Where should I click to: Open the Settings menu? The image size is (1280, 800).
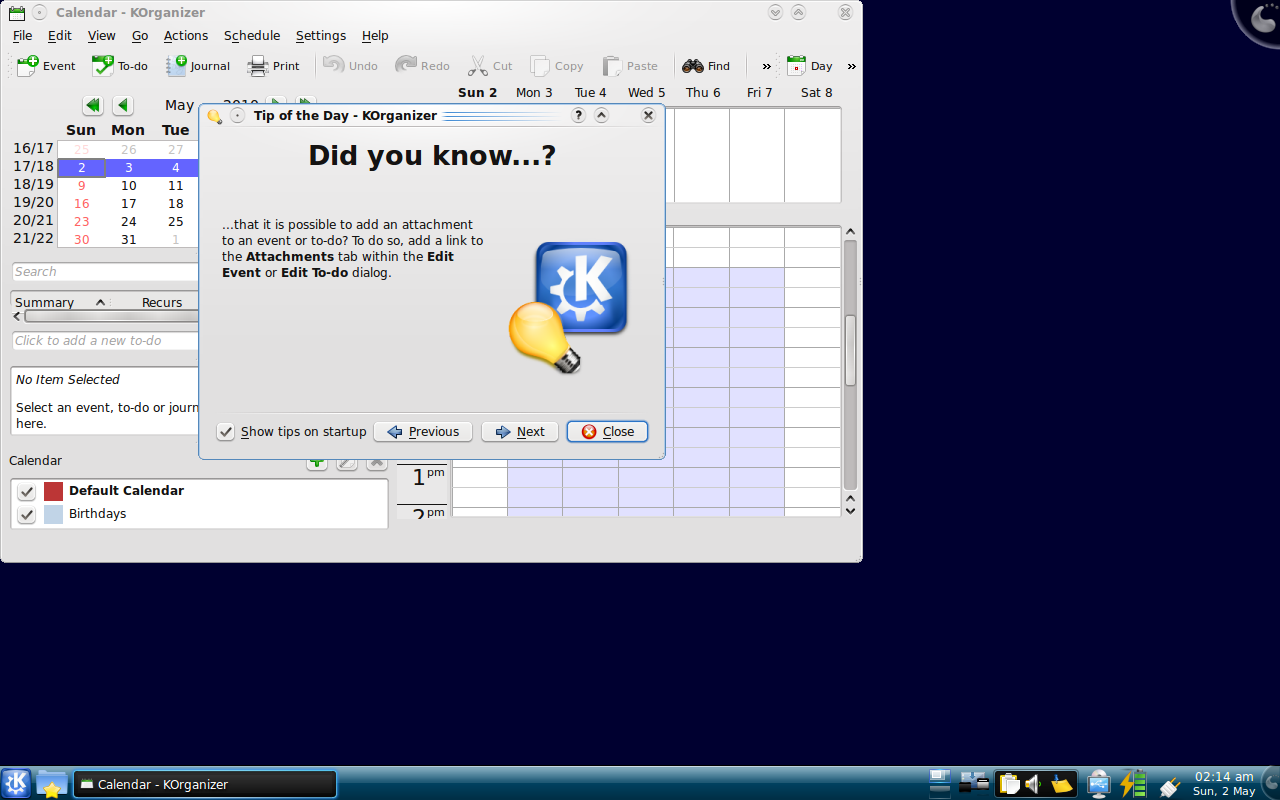coord(321,35)
